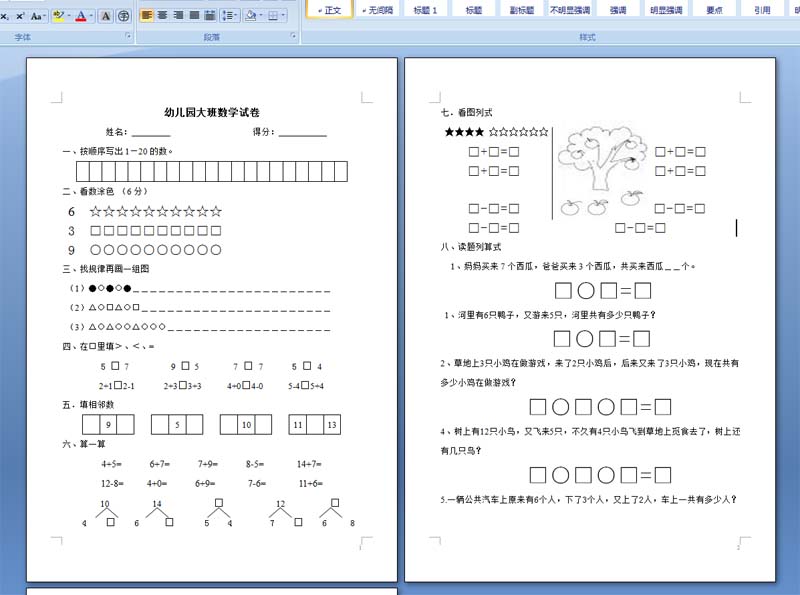The height and width of the screenshot is (595, 800).
Task: Apply yellow text highlight color
Action: coord(58,16)
